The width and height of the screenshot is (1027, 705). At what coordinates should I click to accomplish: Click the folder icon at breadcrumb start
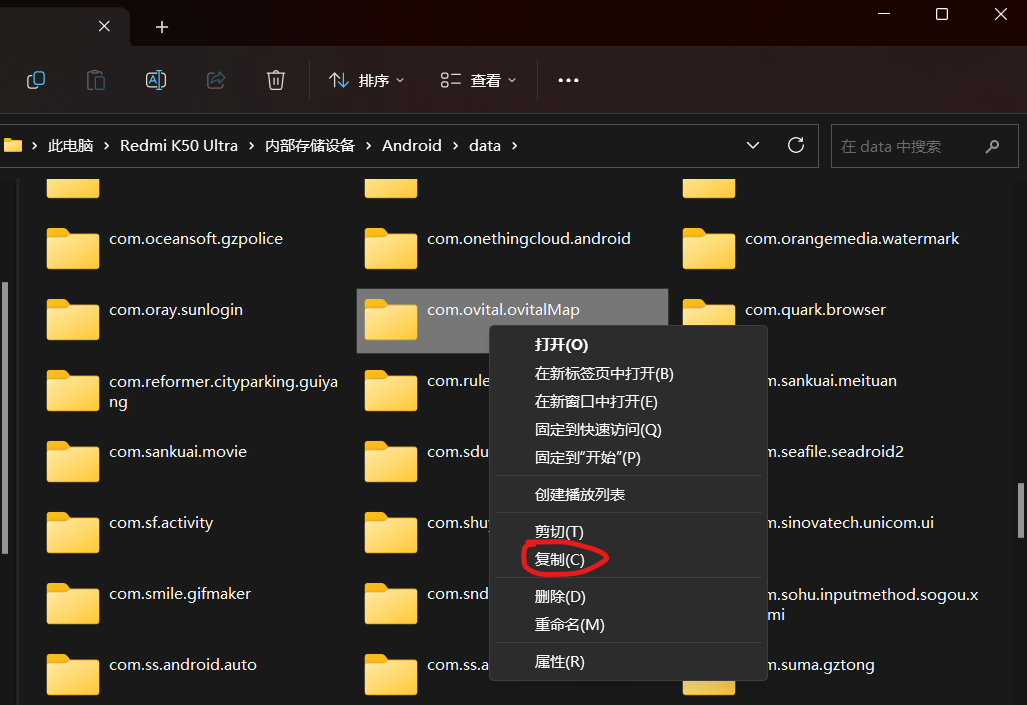point(12,145)
